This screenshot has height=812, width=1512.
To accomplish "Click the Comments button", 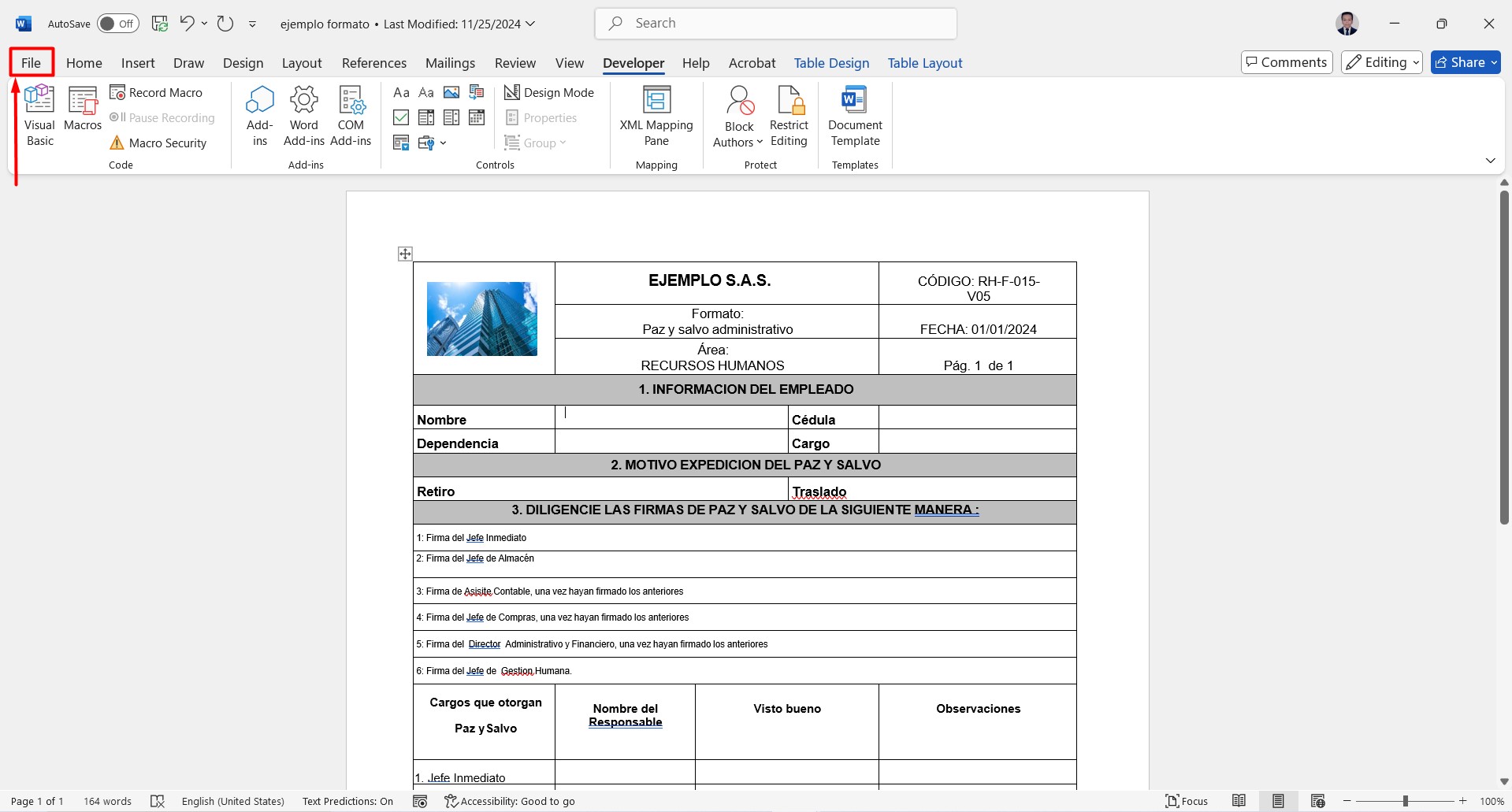I will tap(1286, 62).
